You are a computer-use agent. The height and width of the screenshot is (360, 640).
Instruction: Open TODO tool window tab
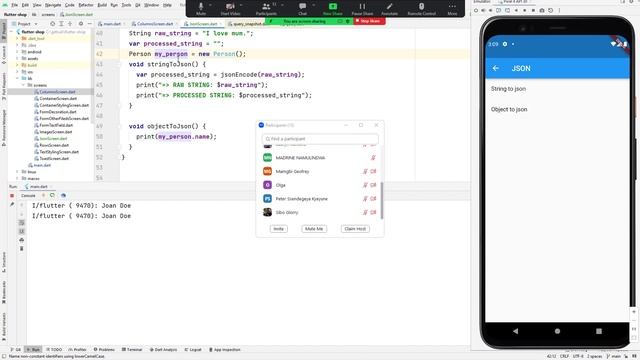(54, 350)
